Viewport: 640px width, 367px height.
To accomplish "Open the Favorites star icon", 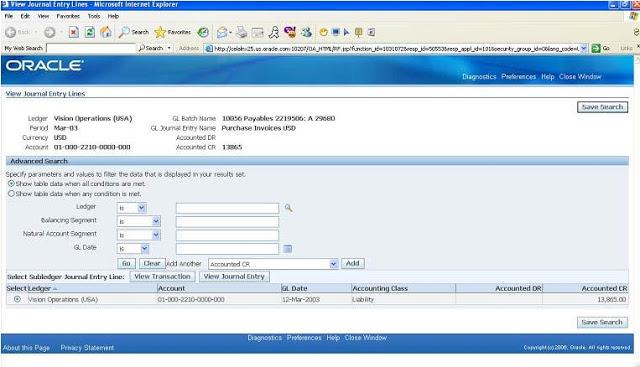I will tap(160, 32).
